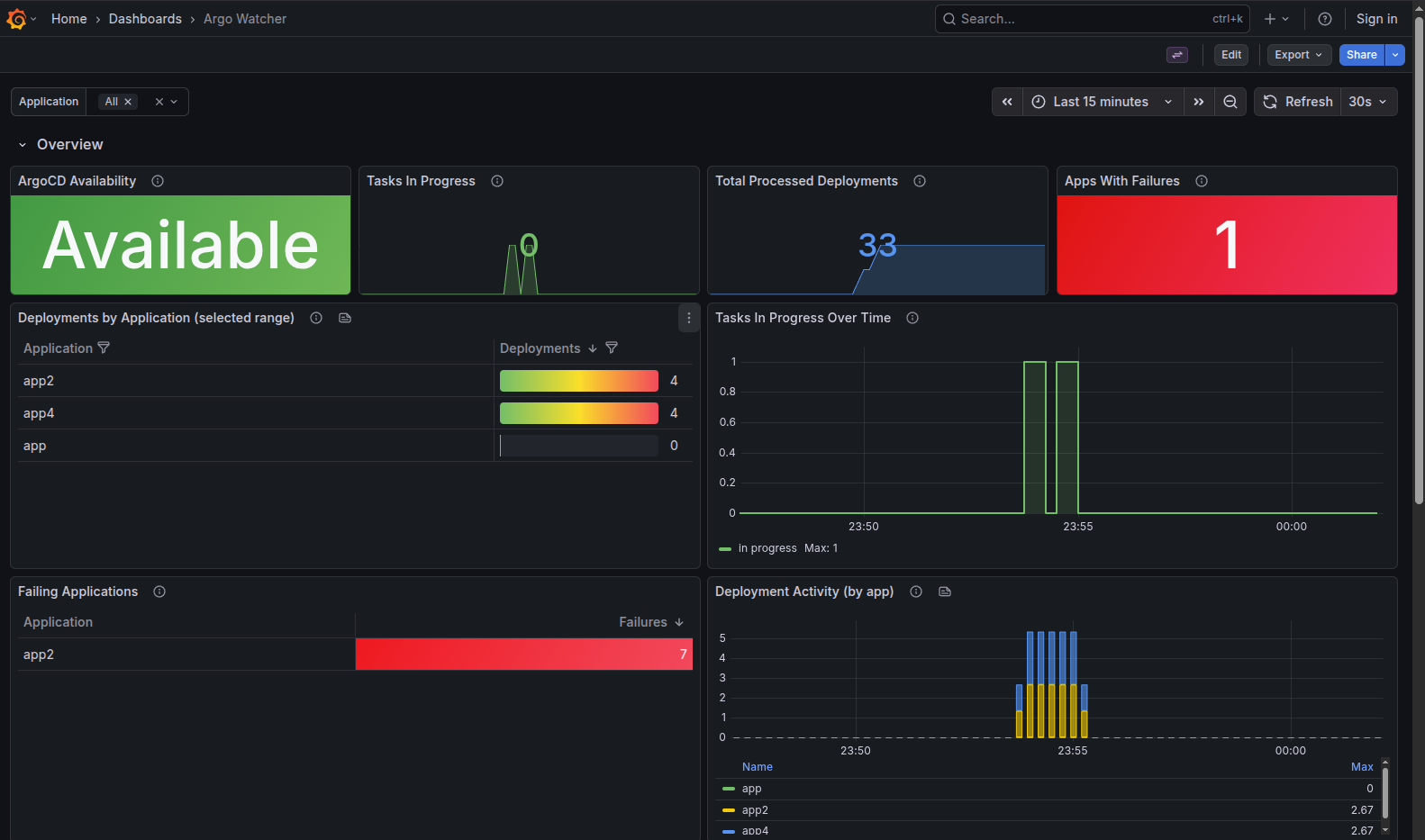Viewport: 1425px width, 840px height.
Task: Click the legend scrollbar in Deployment Activity
Action: [1385, 792]
